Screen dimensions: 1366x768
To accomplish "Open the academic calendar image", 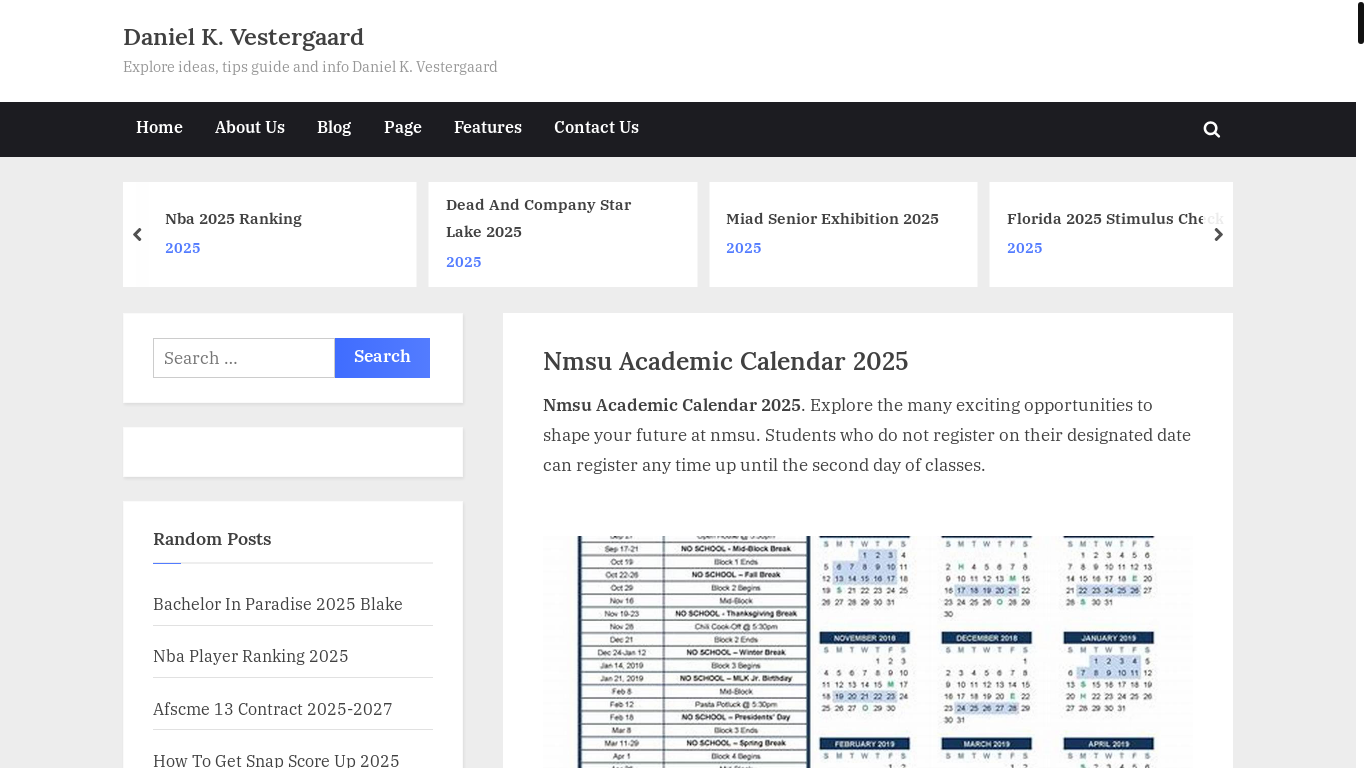I will 868,652.
